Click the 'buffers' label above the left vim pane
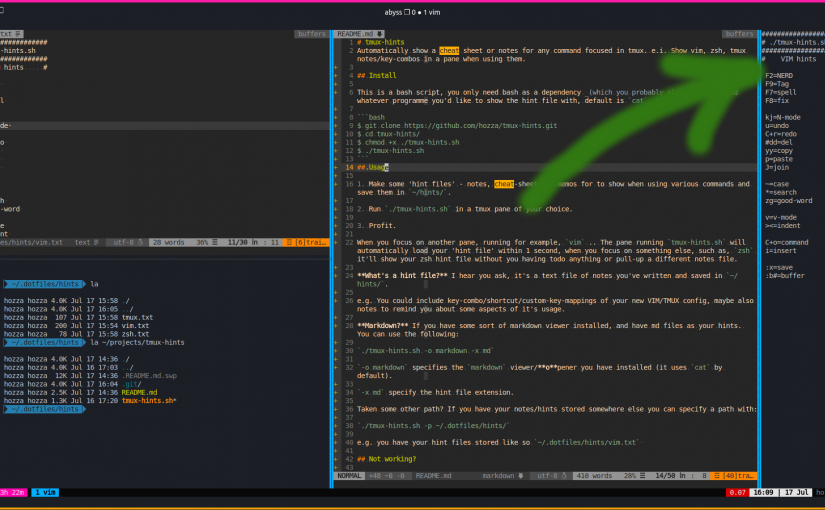Screen dimensions: 825x510 [311, 34]
